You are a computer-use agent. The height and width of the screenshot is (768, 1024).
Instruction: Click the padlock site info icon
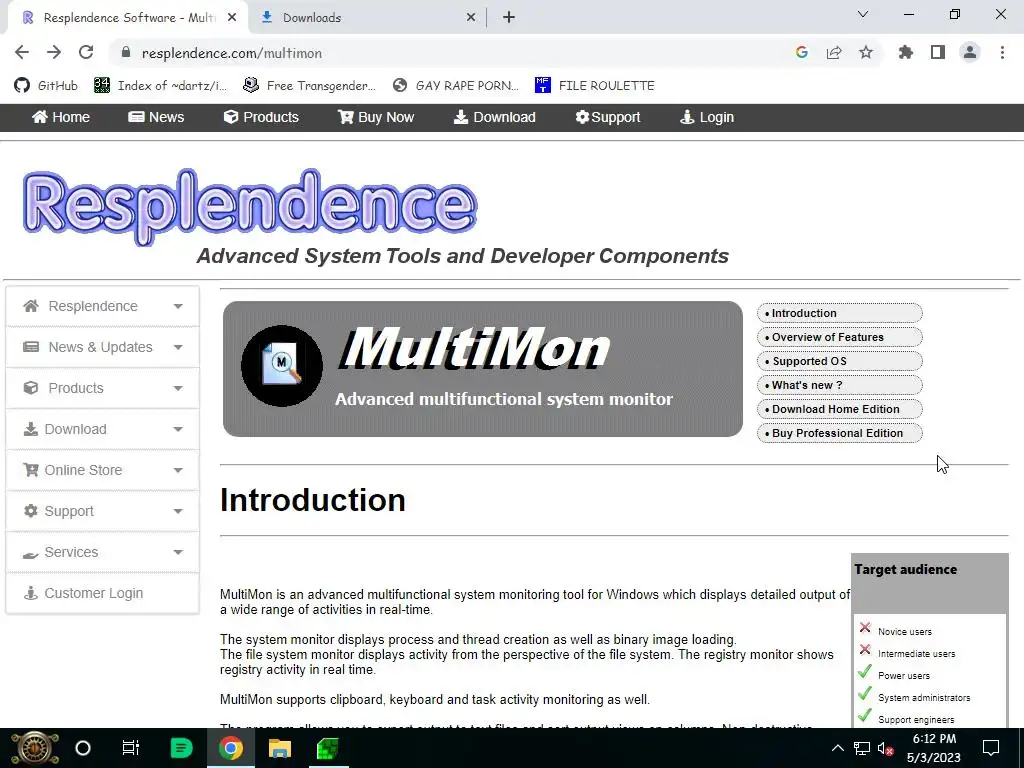click(x=126, y=53)
